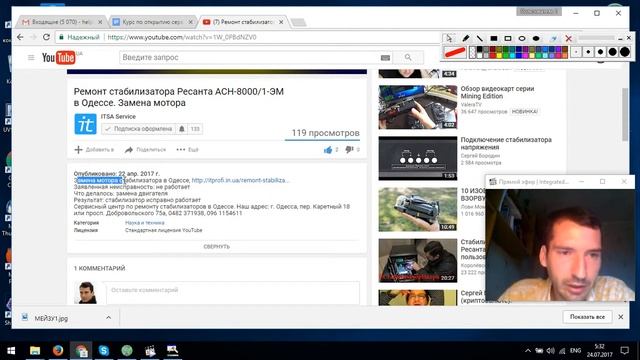This screenshot has height=360, width=640.
Task: Switch to the Gmail inbox tab
Action: (x=61, y=22)
